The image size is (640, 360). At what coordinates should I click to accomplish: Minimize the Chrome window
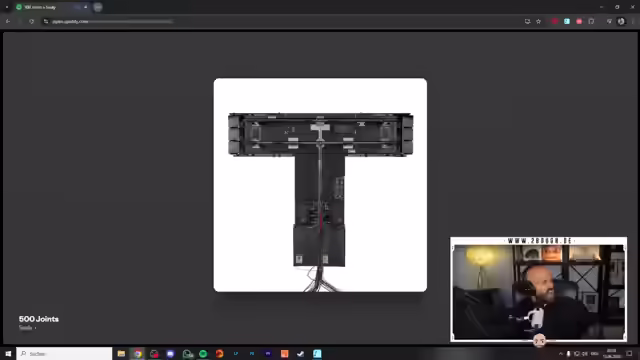[x=601, y=7]
